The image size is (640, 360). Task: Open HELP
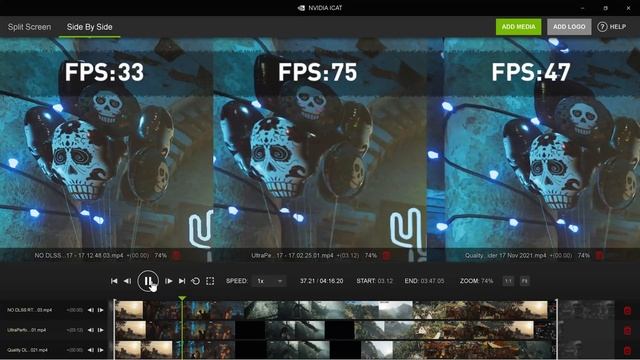(x=611, y=27)
